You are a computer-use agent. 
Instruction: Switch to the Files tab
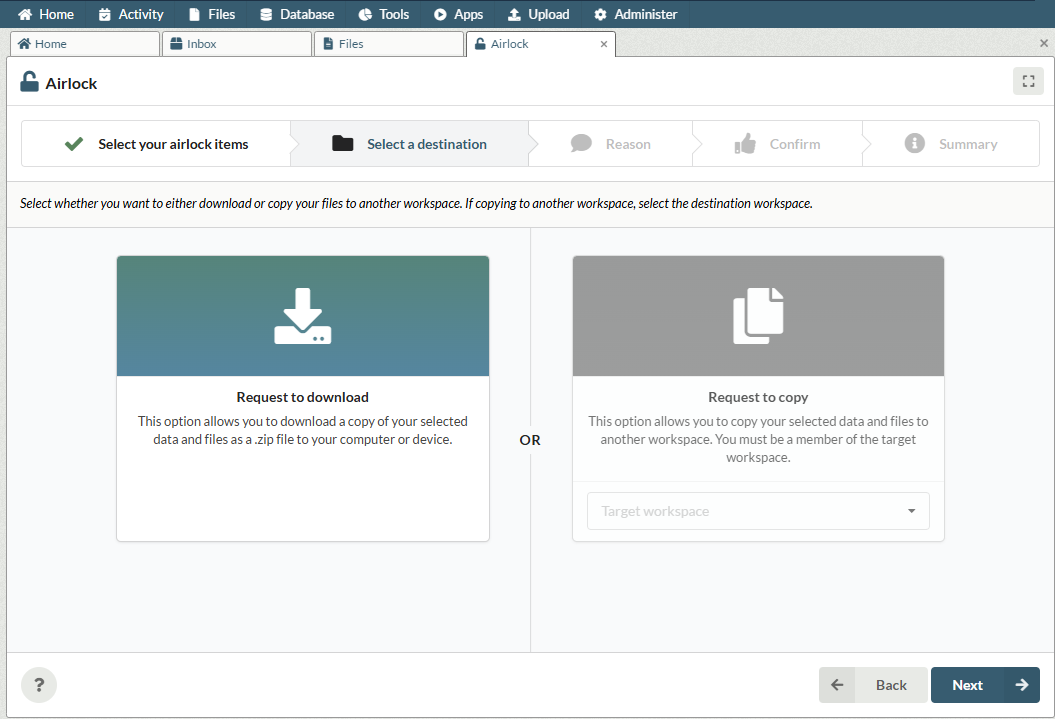pyautogui.click(x=388, y=44)
